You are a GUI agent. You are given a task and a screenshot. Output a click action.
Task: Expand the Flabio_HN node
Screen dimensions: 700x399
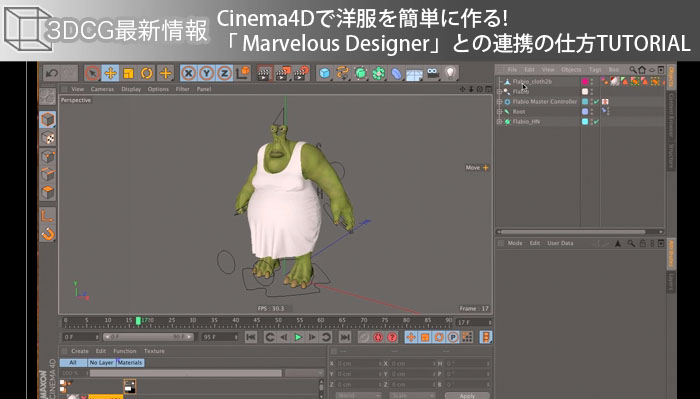coord(500,121)
